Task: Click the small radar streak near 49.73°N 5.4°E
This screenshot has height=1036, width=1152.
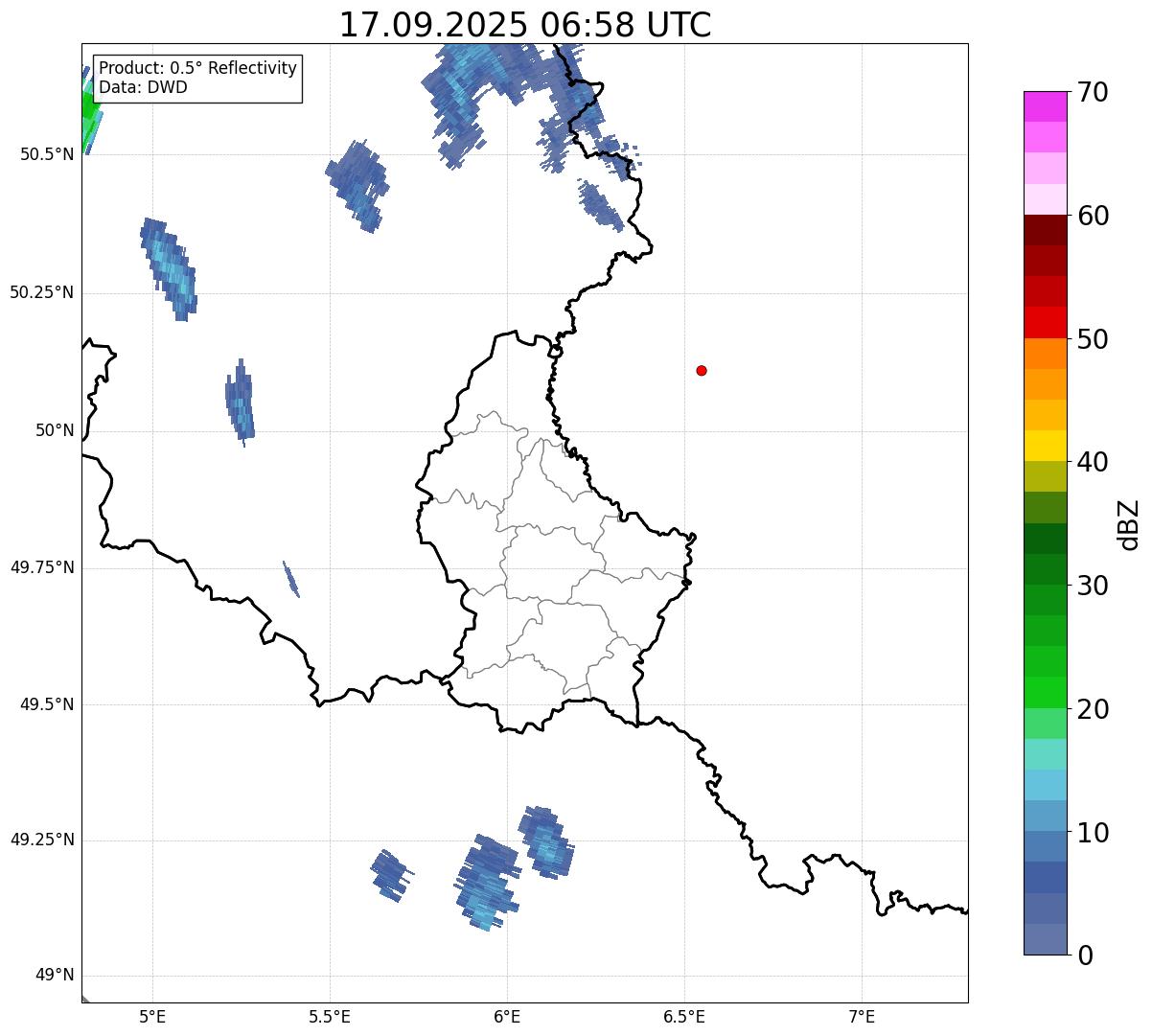Action: coord(291,579)
